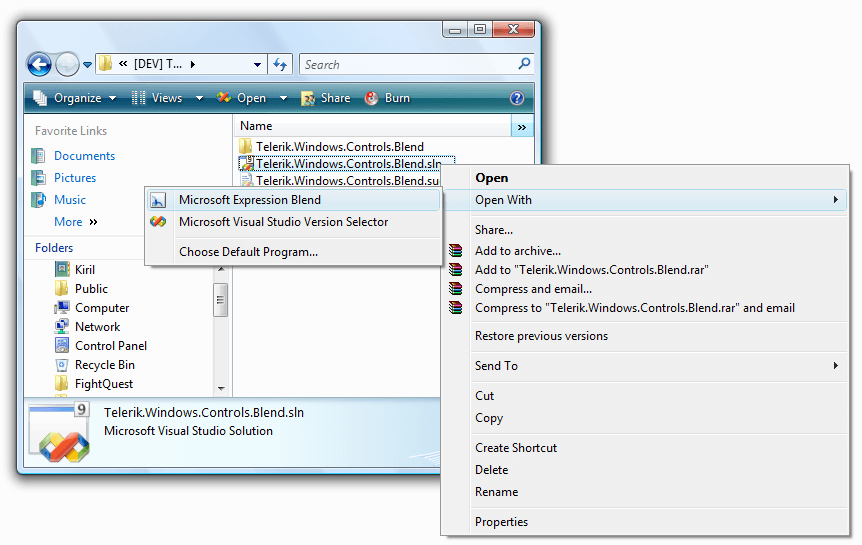
Task: Click the Pictures icon in Favorite Links
Action: 38,178
